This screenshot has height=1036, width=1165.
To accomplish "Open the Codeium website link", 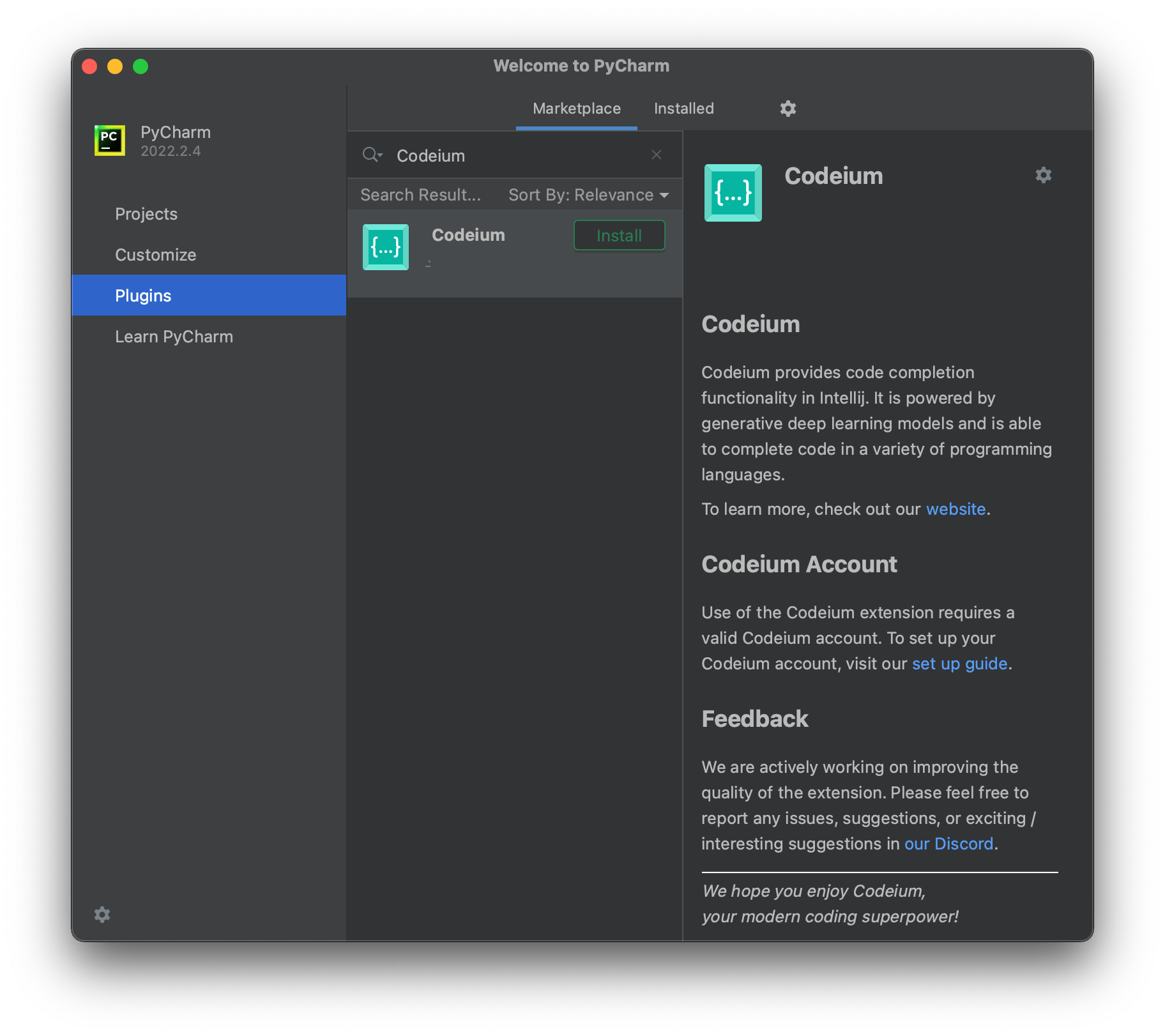I will (955, 508).
